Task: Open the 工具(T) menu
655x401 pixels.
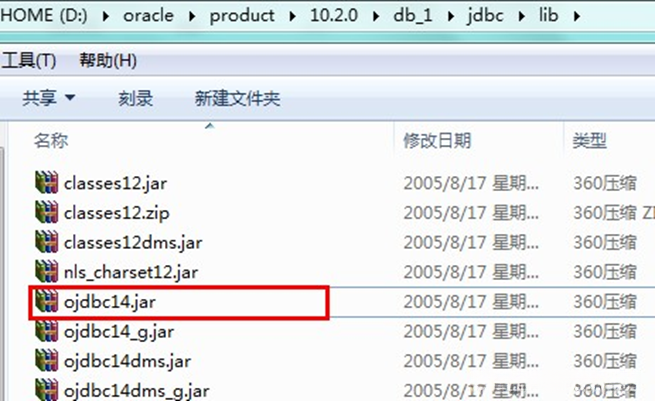Action: (x=28, y=61)
